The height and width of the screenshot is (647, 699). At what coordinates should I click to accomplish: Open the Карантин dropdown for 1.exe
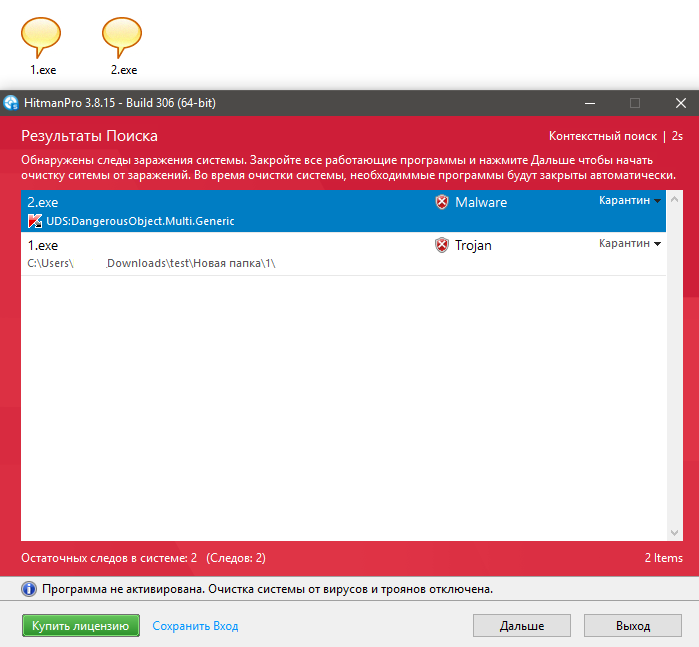pyautogui.click(x=629, y=243)
